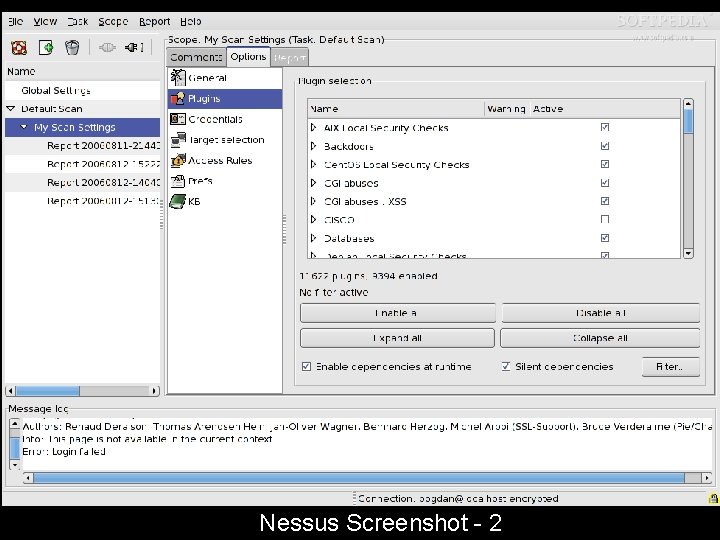Click the Name column header in plugin list
Screen dimensions: 720x540
[x=396, y=109]
